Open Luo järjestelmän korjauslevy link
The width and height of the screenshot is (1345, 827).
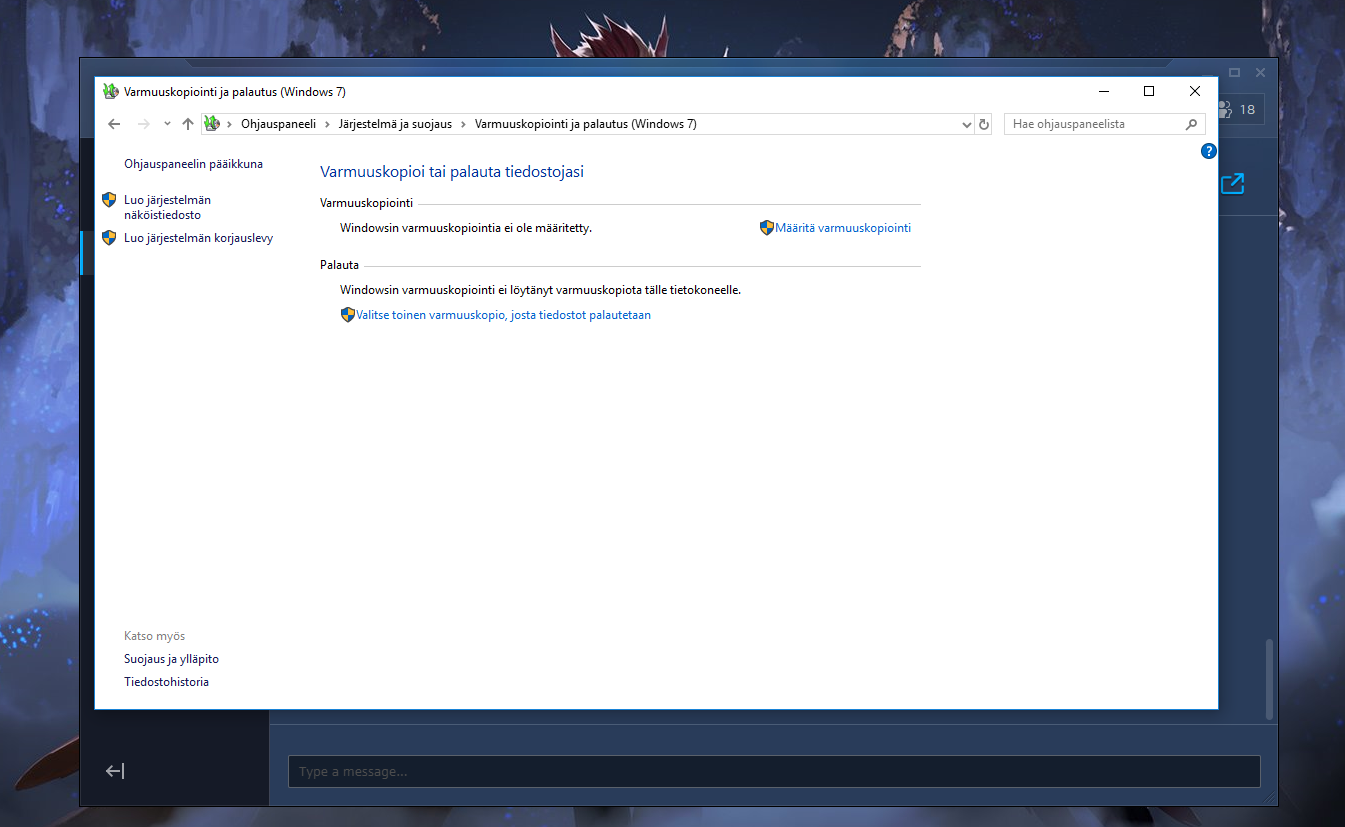pos(198,238)
